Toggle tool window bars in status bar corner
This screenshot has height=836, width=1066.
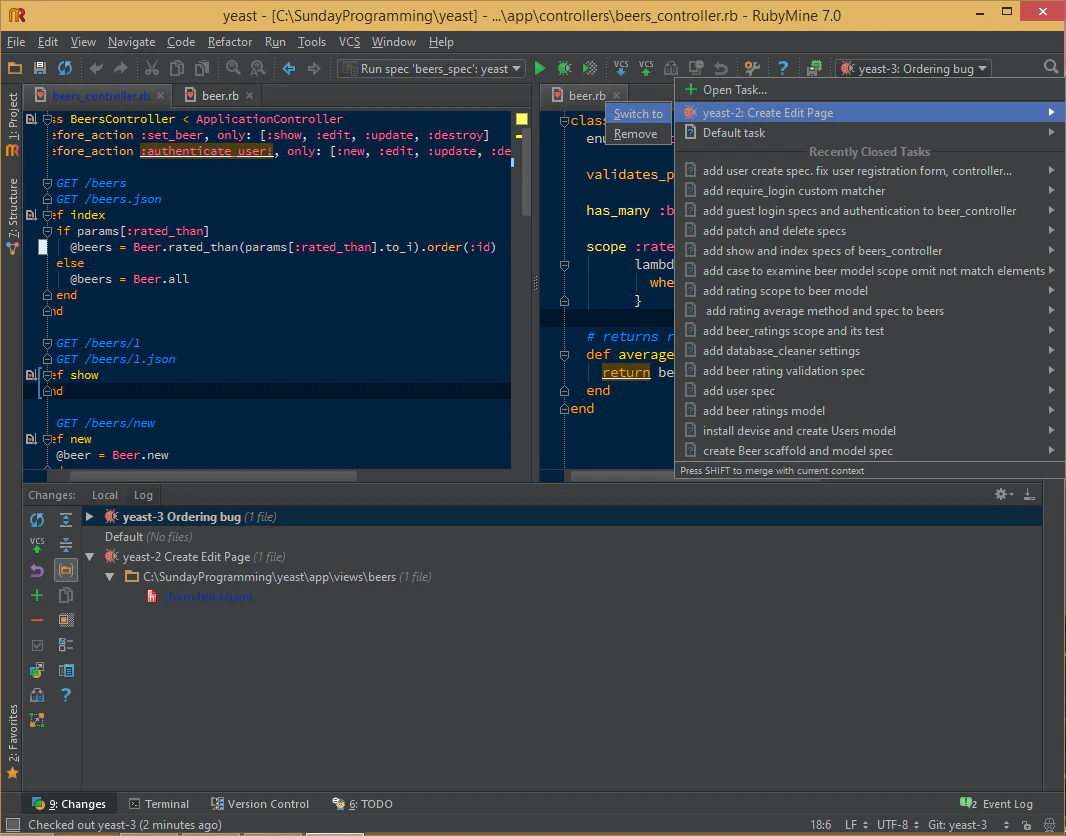tap(12, 824)
